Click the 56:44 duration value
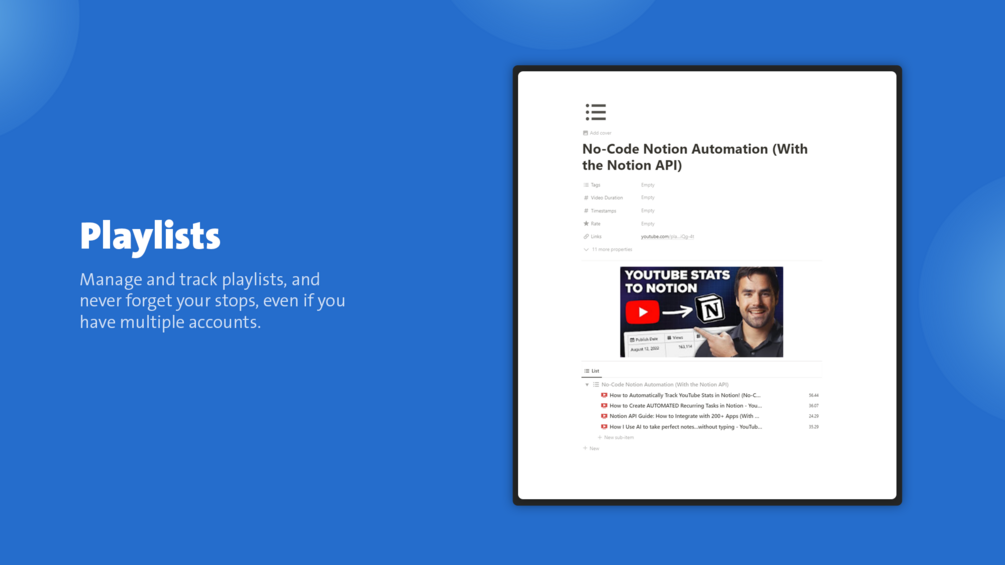 click(813, 395)
